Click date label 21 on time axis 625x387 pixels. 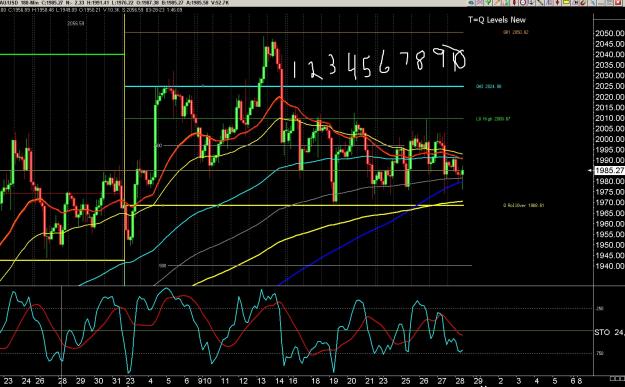click(x=370, y=381)
